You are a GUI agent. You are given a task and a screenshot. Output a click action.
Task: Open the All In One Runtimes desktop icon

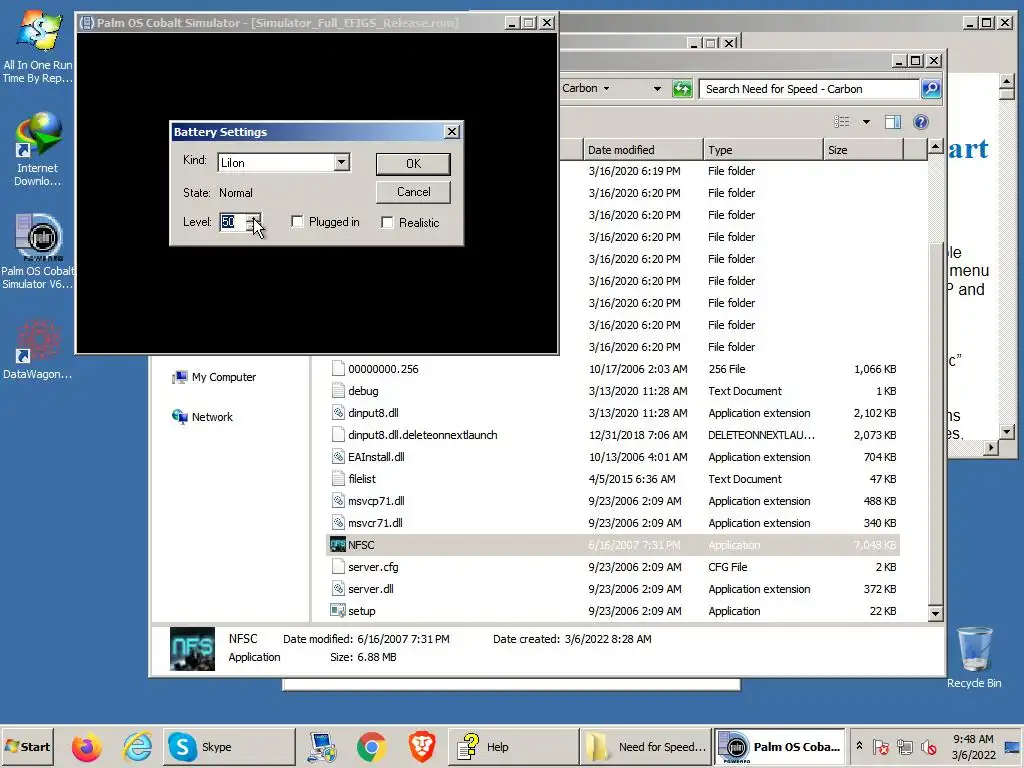click(38, 47)
